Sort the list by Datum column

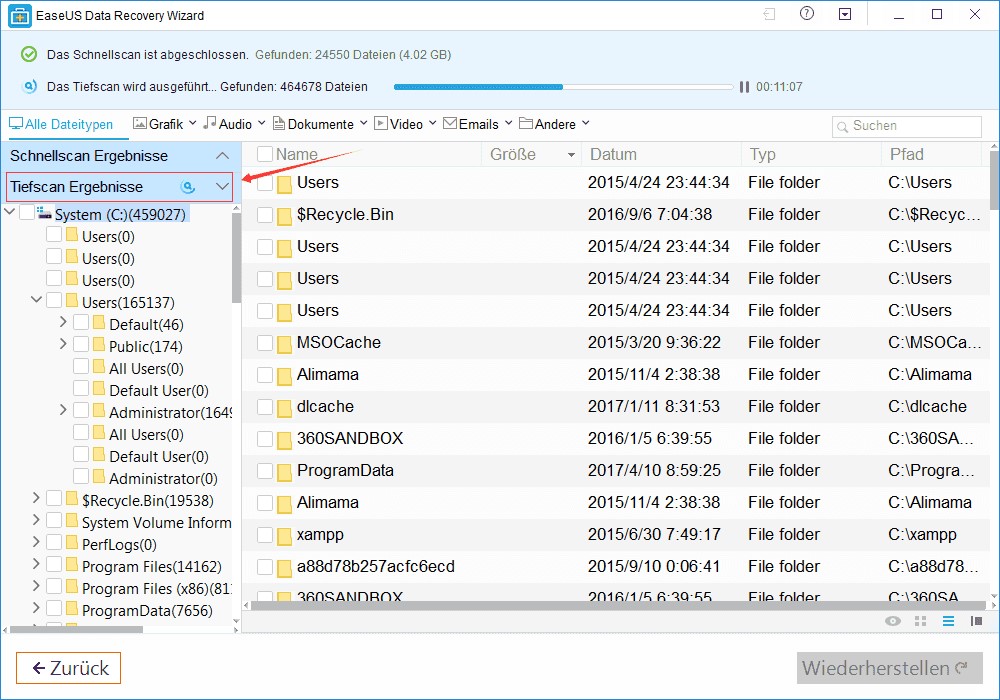[613, 154]
